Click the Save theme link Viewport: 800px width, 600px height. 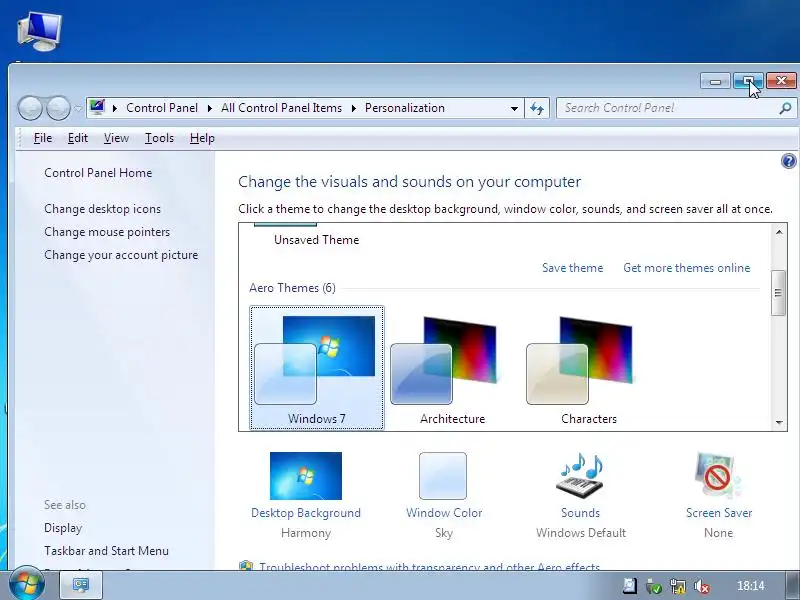[572, 268]
